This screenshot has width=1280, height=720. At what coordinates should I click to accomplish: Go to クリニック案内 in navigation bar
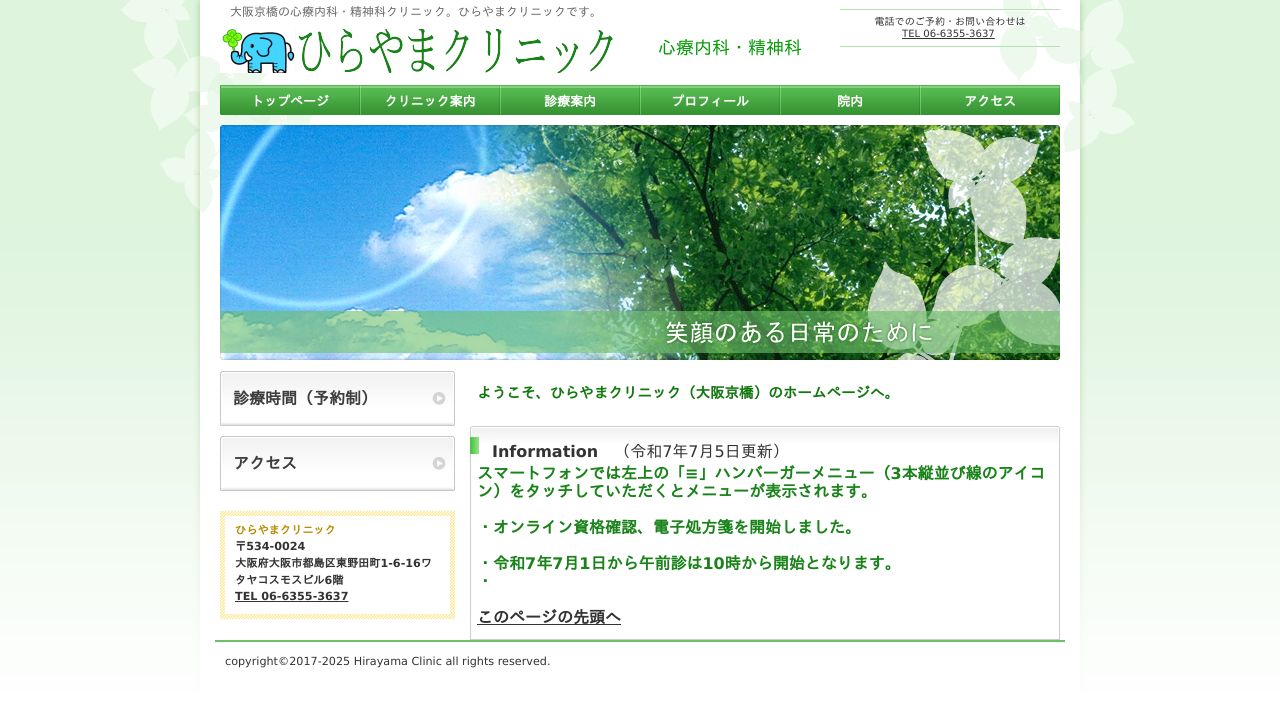click(430, 101)
